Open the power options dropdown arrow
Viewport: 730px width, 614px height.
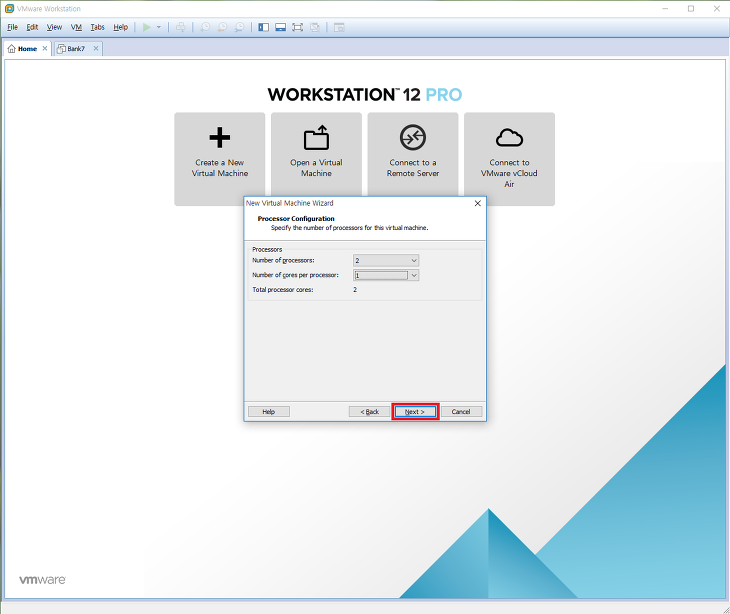[x=159, y=27]
